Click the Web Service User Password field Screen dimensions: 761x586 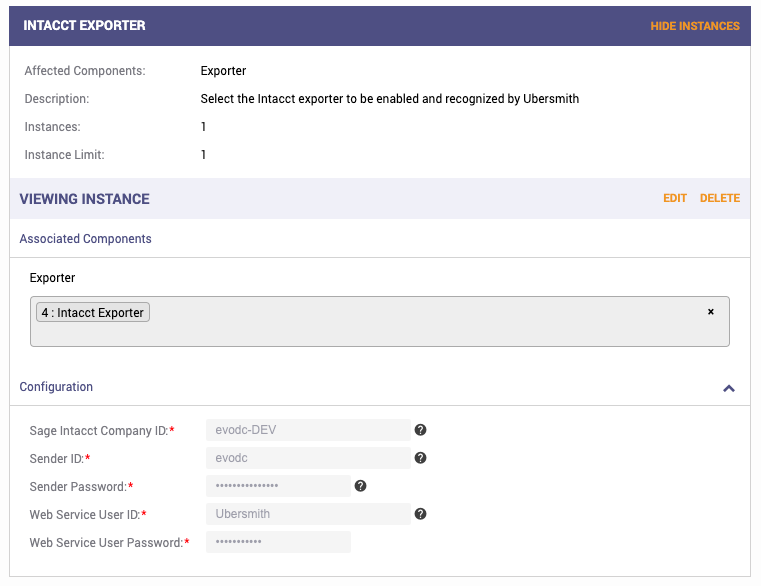278,542
